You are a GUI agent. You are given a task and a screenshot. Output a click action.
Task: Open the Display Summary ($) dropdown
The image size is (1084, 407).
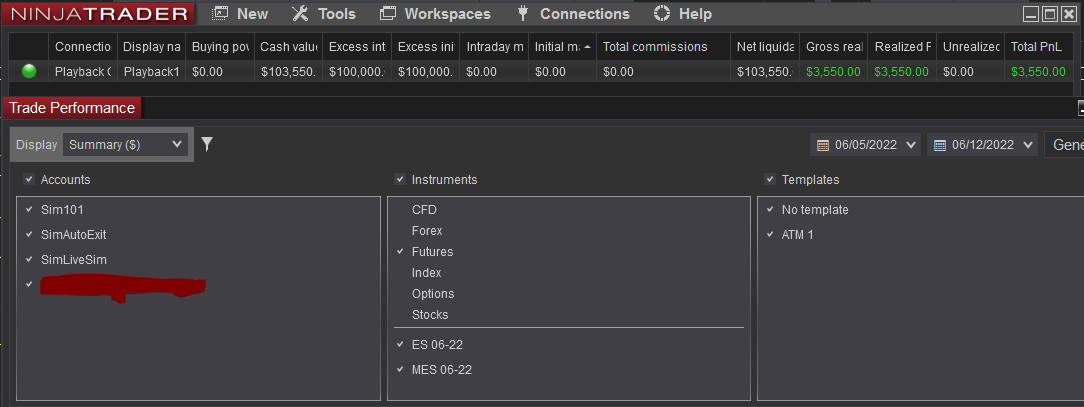click(125, 144)
